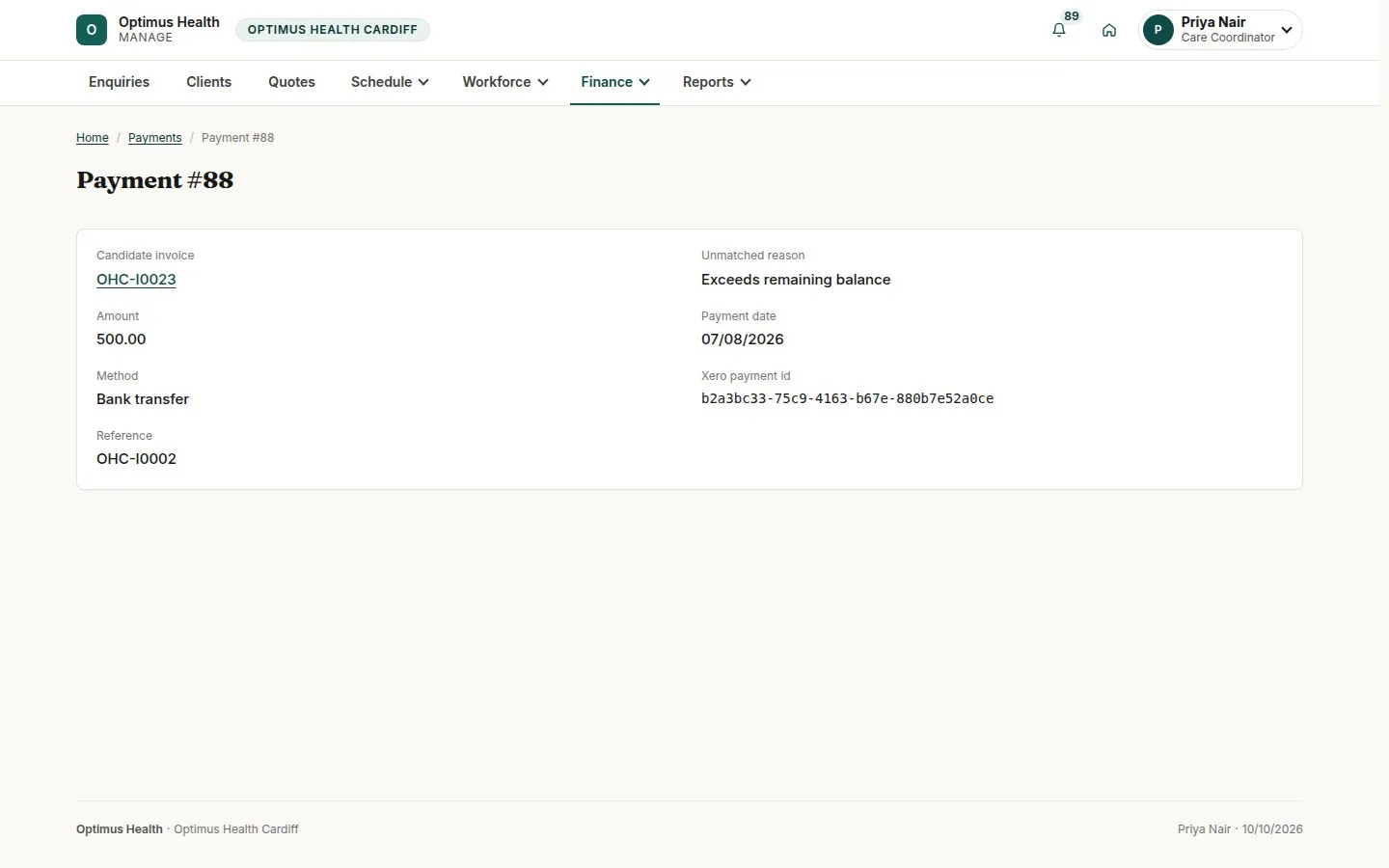1389x868 pixels.
Task: Click footer text Optimus Health Cardiff
Action: pyautogui.click(x=236, y=829)
